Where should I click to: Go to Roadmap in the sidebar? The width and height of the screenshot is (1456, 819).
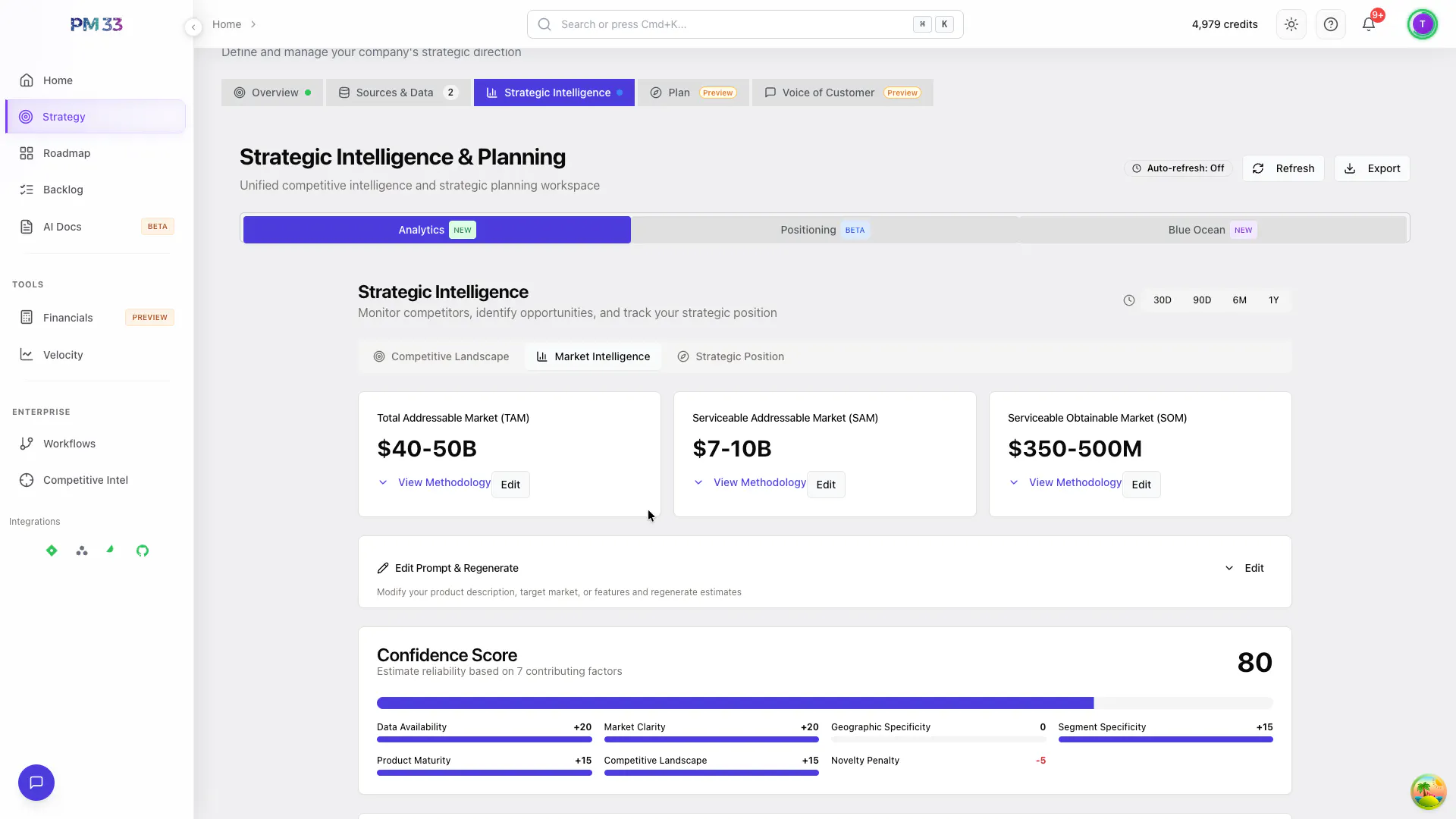[x=95, y=153]
